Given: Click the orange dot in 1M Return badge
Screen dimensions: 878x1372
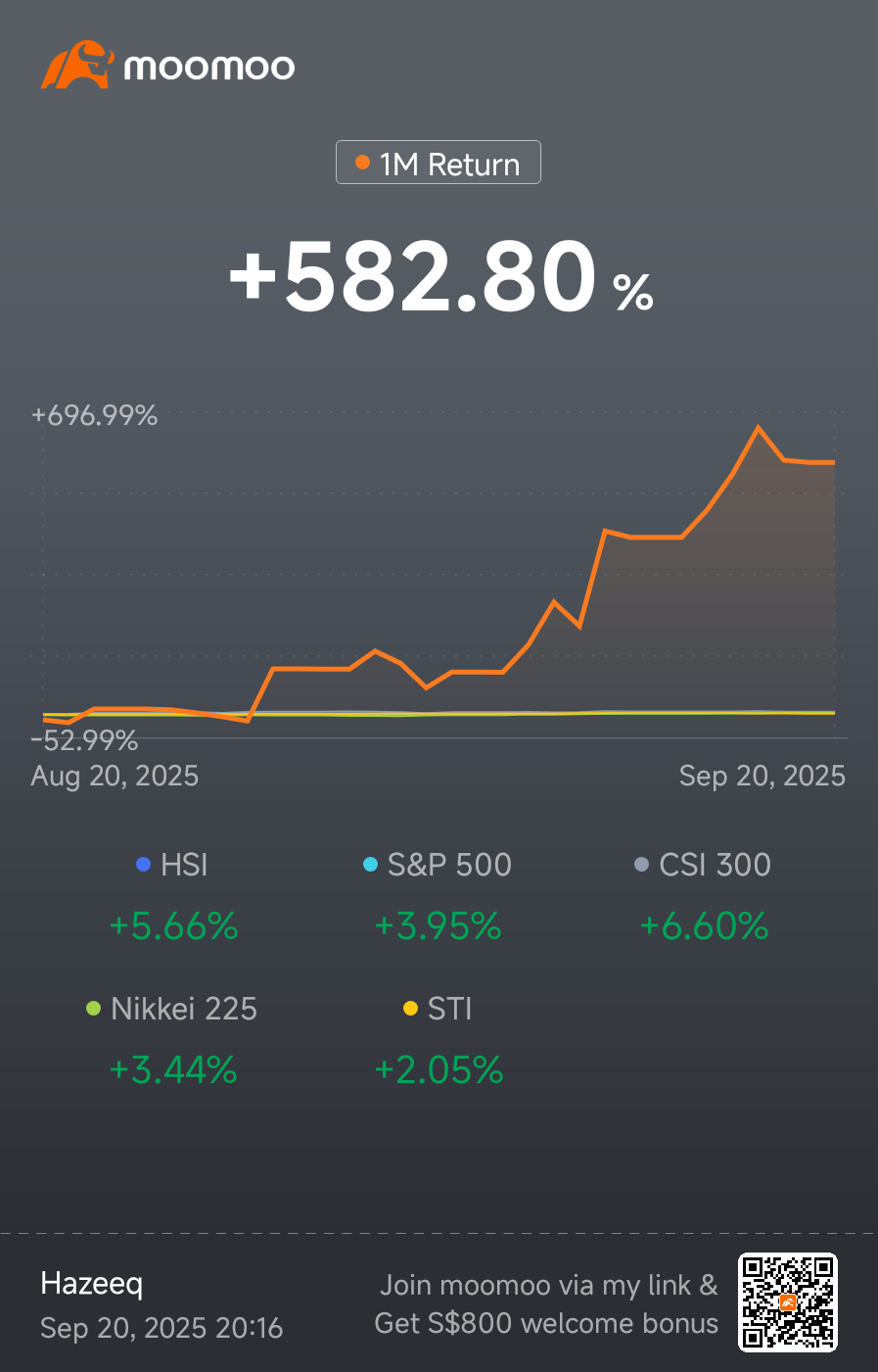Looking at the screenshot, I should pos(362,163).
